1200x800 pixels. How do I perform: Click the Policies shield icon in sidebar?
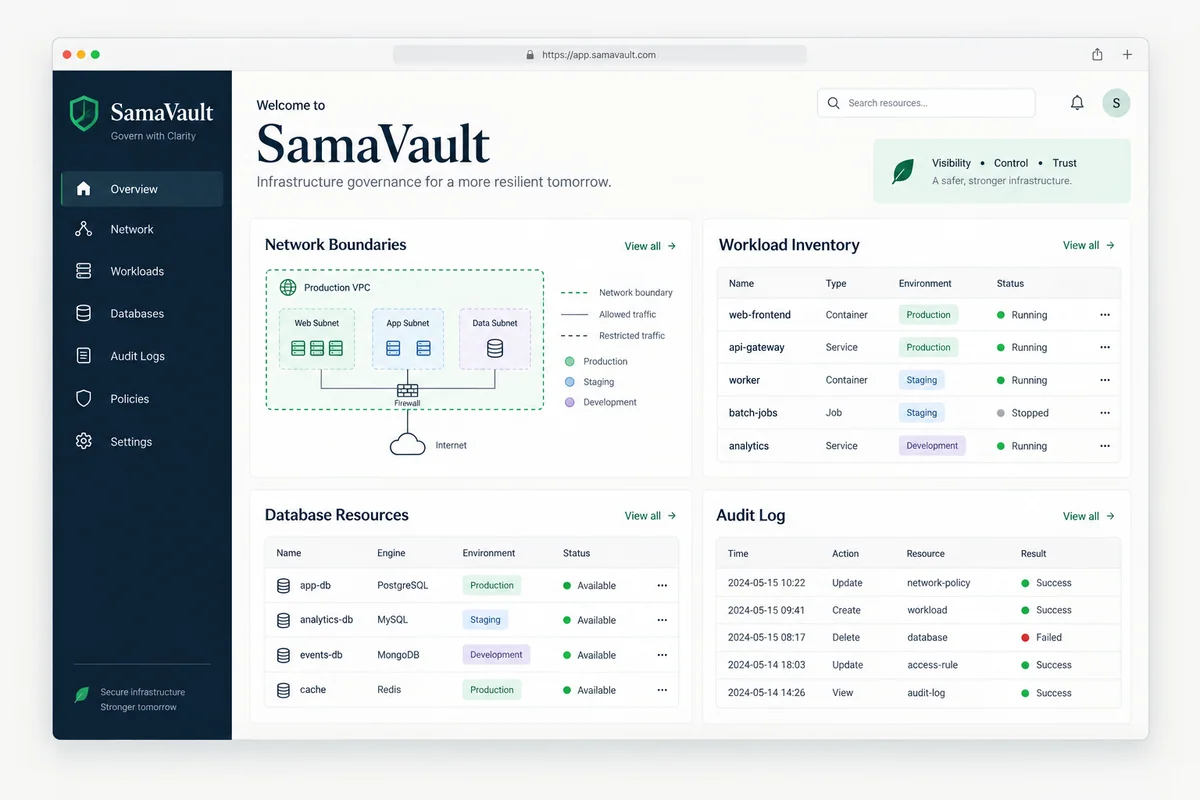(84, 398)
